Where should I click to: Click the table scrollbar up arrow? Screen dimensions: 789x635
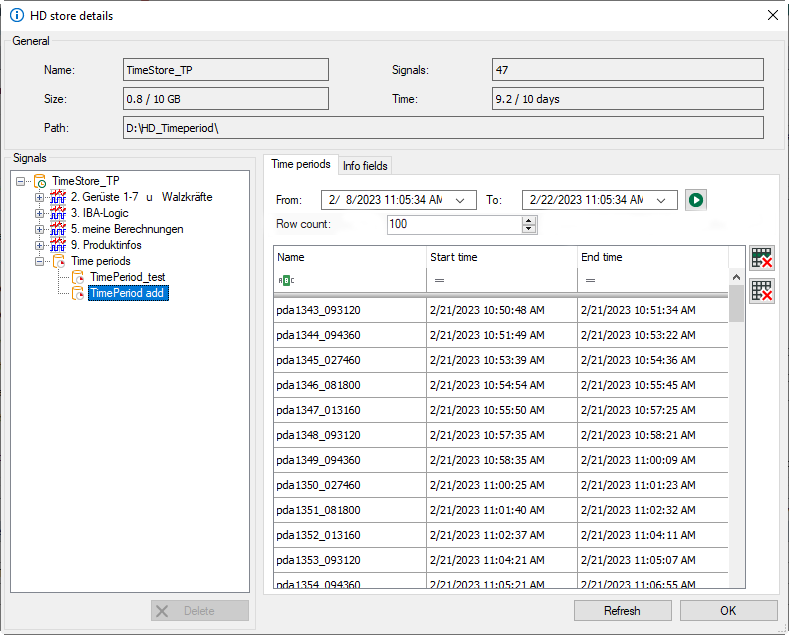(737, 277)
